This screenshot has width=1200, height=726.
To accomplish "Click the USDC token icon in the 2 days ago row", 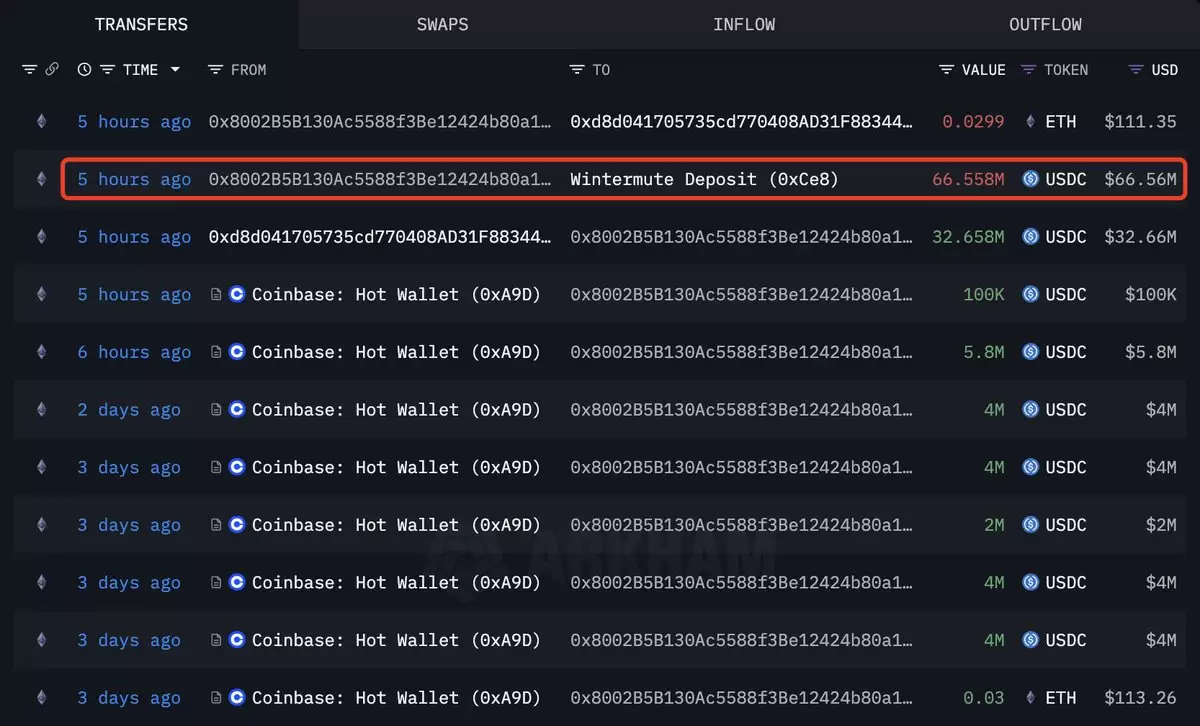I will [1031, 410].
